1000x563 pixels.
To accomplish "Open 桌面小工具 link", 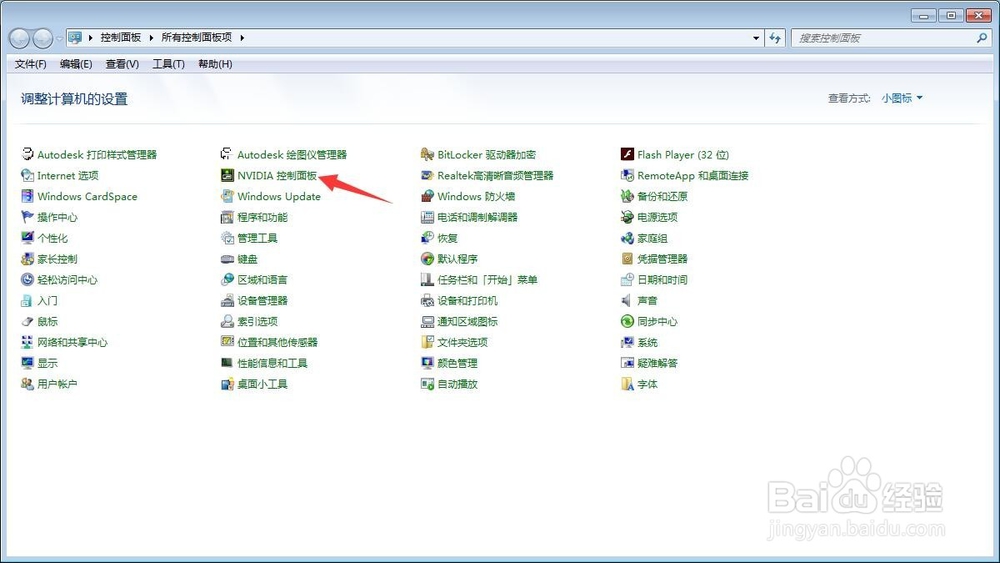I will pyautogui.click(x=262, y=384).
